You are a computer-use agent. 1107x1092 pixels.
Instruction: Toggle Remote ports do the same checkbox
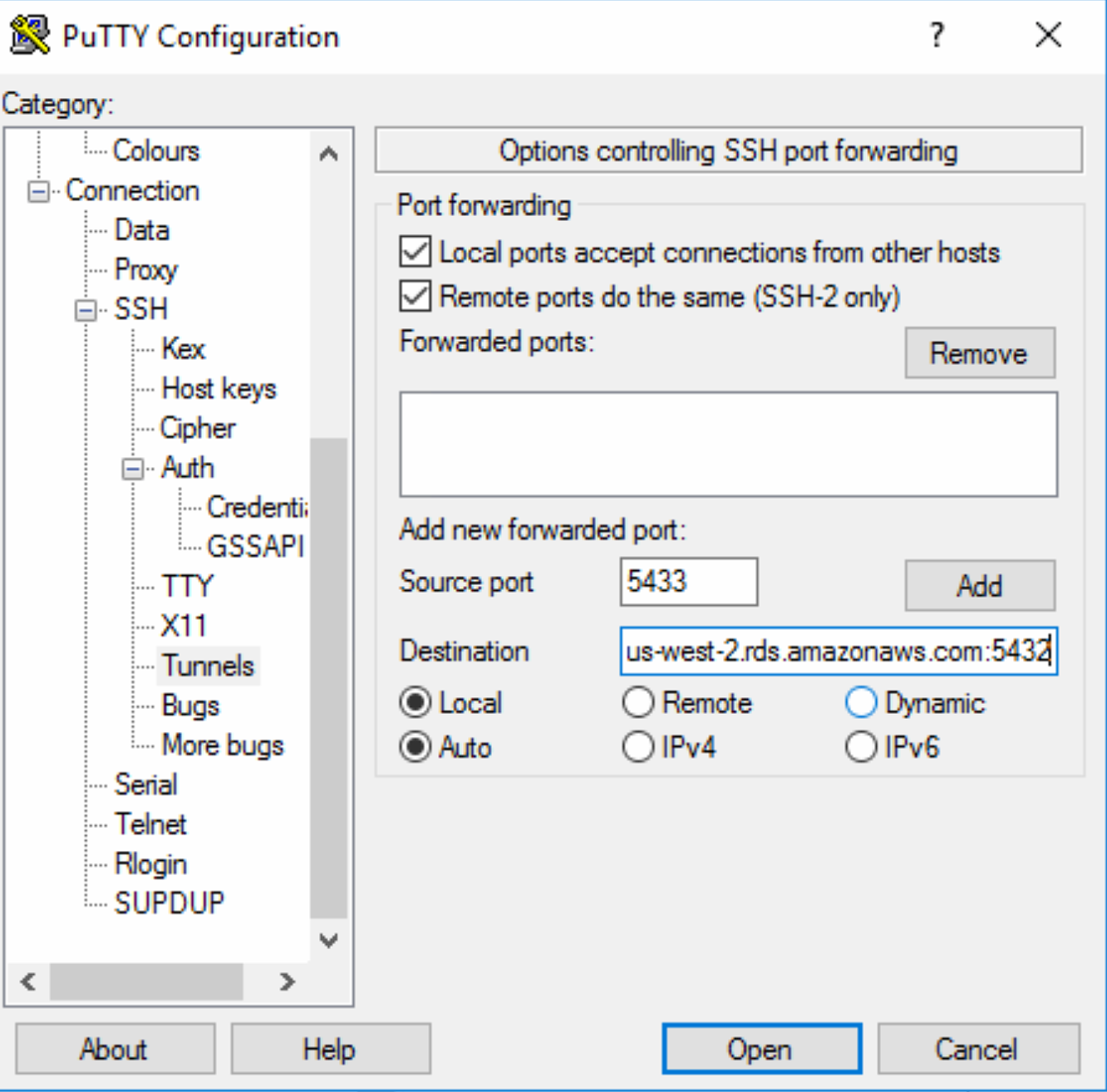click(x=416, y=296)
